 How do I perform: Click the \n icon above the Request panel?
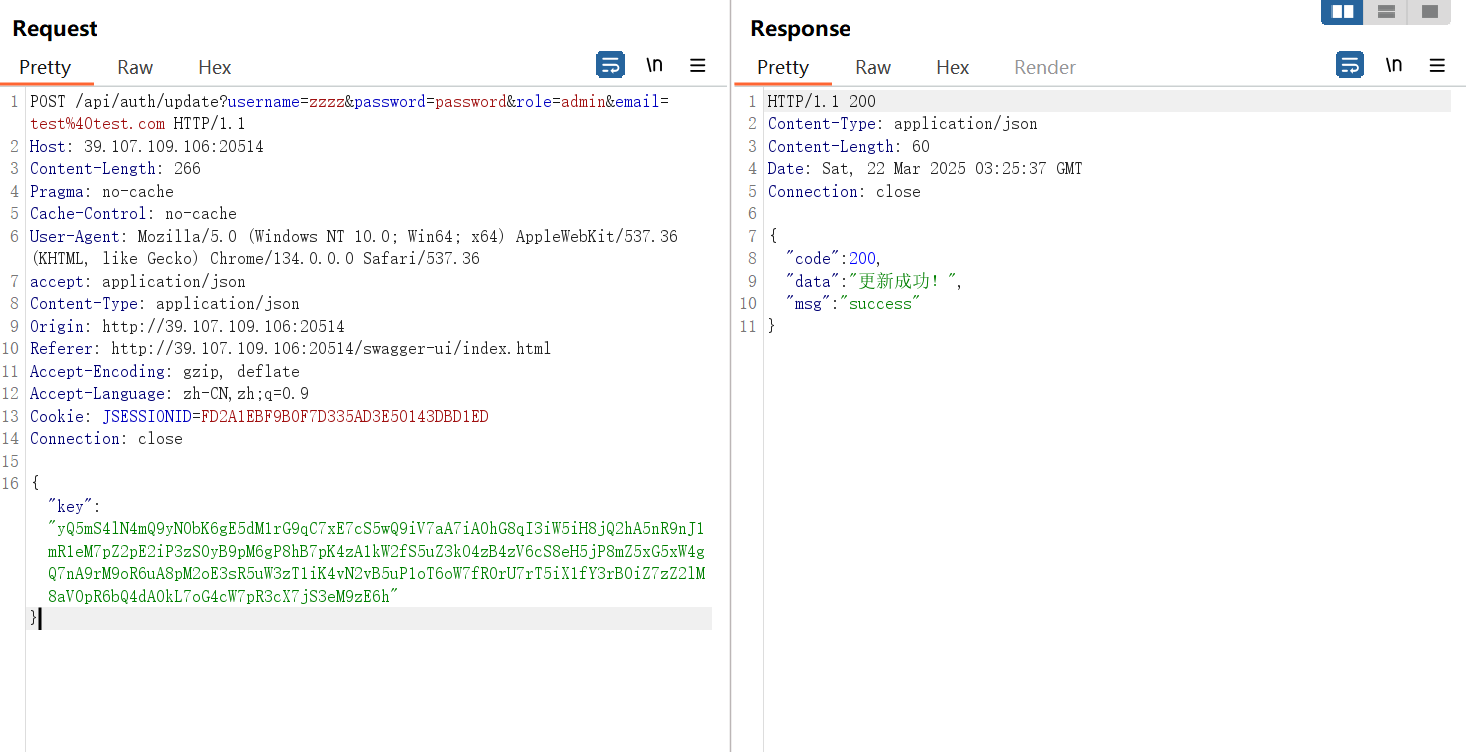[x=654, y=64]
